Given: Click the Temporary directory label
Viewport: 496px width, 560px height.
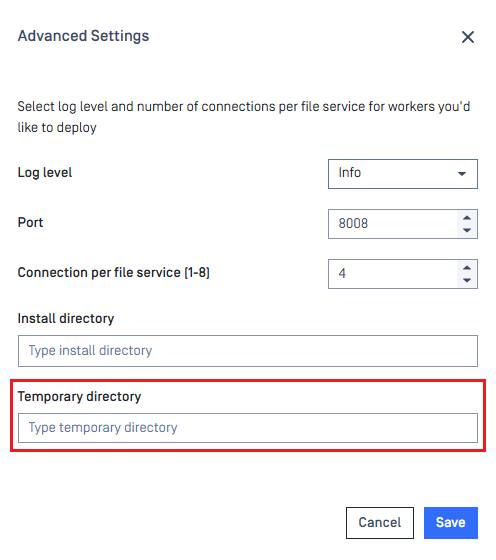Looking at the screenshot, I should pyautogui.click(x=79, y=396).
